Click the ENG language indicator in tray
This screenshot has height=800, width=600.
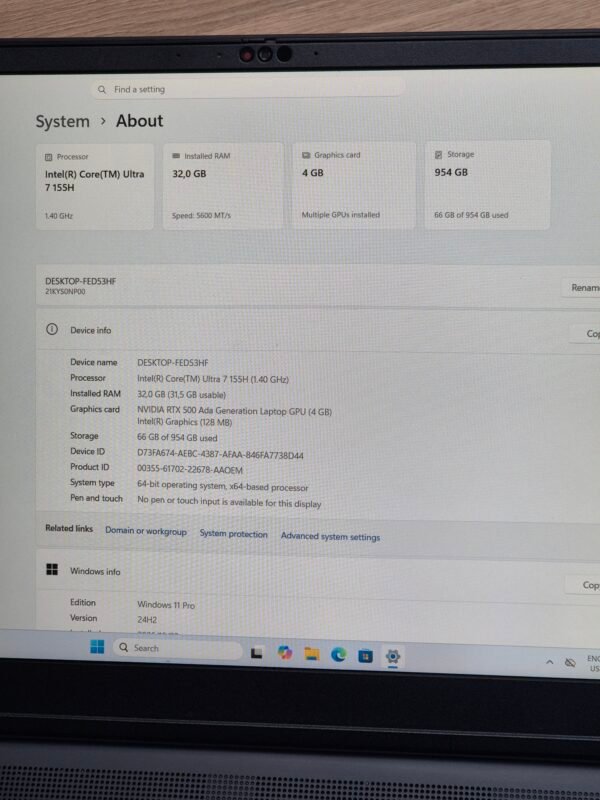(593, 663)
